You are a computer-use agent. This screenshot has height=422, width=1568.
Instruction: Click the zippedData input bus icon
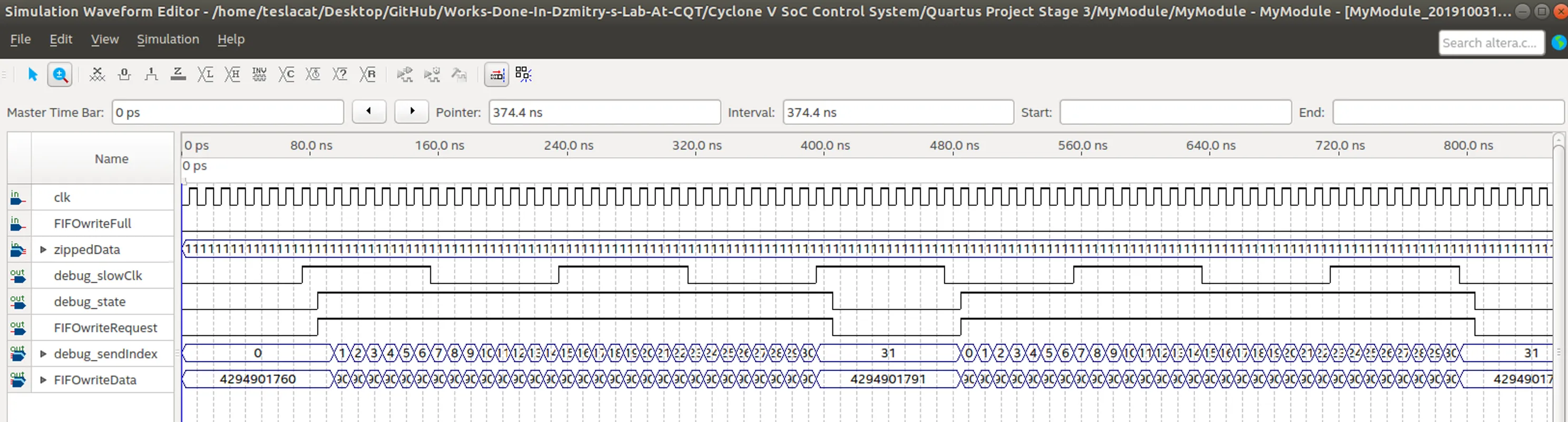tap(18, 250)
